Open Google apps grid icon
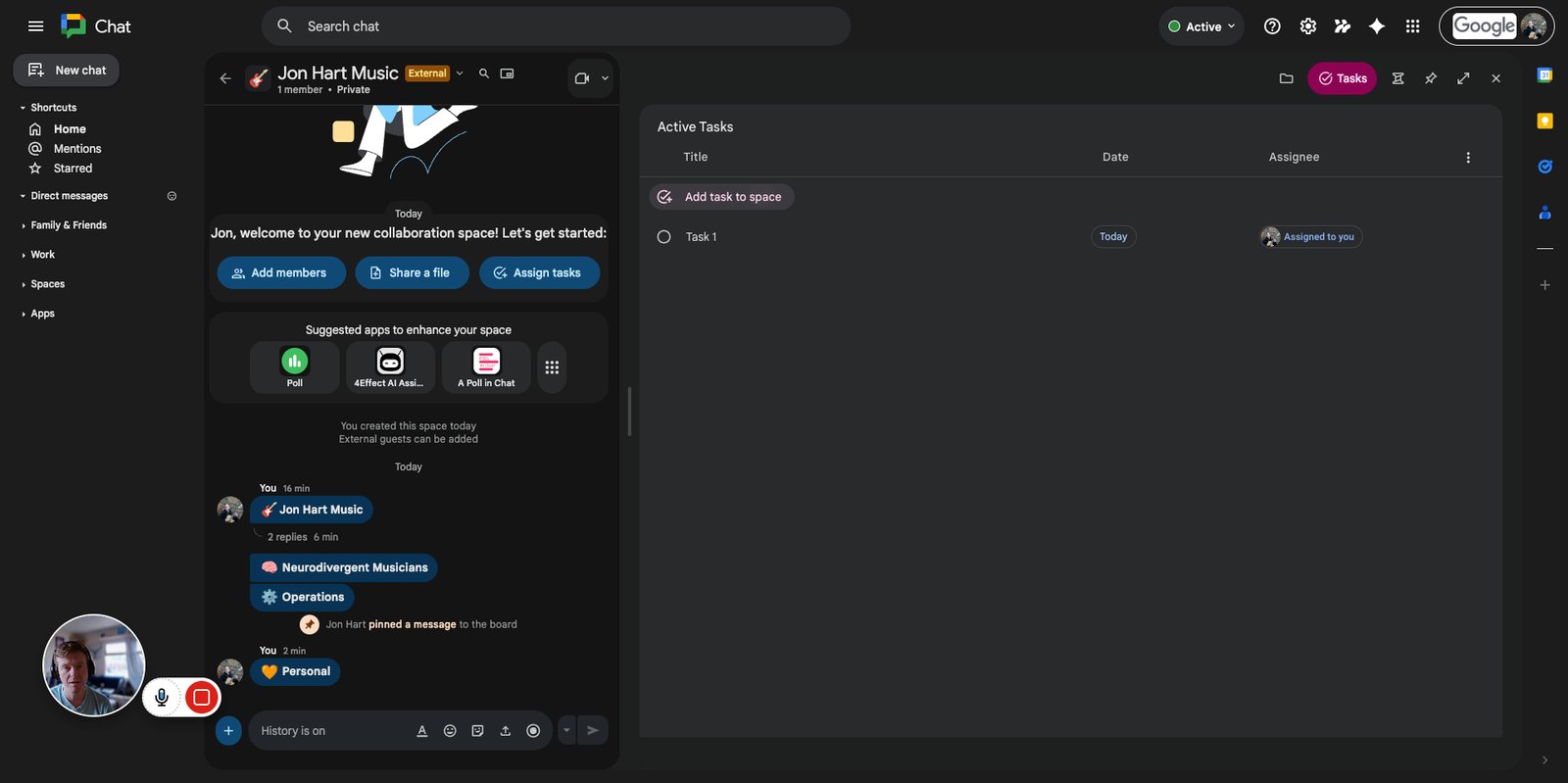Image resolution: width=1568 pixels, height=783 pixels. click(x=1412, y=26)
